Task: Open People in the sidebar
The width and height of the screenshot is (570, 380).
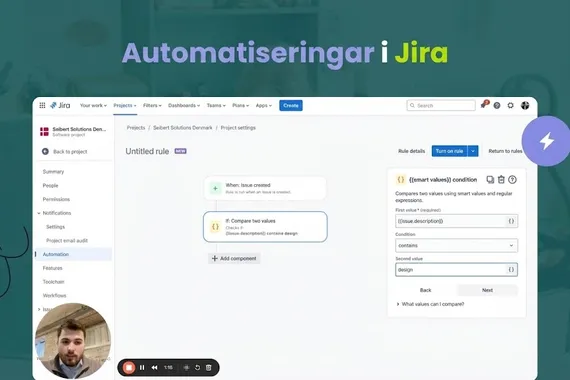Action: [x=51, y=185]
